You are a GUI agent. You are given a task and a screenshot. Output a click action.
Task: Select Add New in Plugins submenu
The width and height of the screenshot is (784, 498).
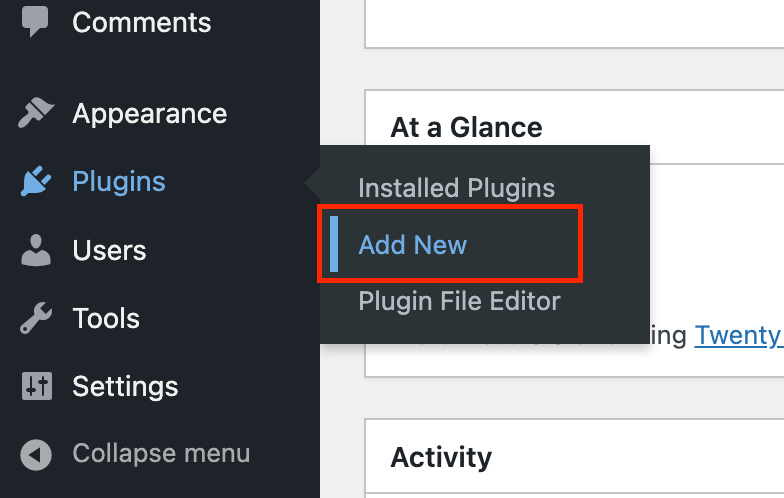(413, 245)
